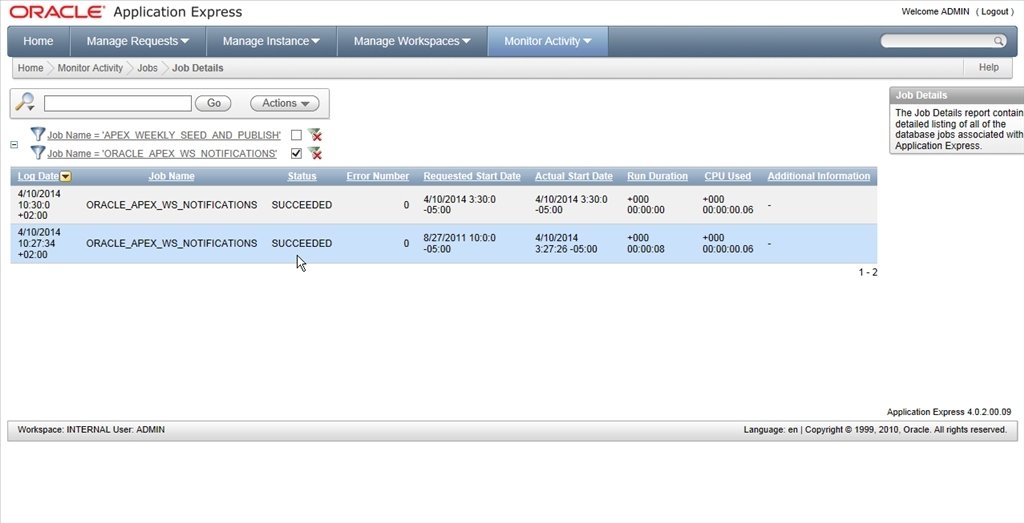Sort by Status column header

pyautogui.click(x=302, y=176)
